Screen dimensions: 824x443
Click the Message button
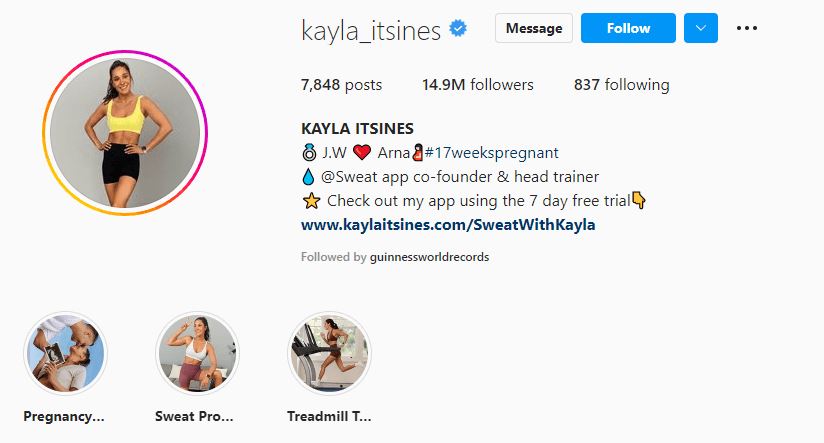tap(534, 28)
